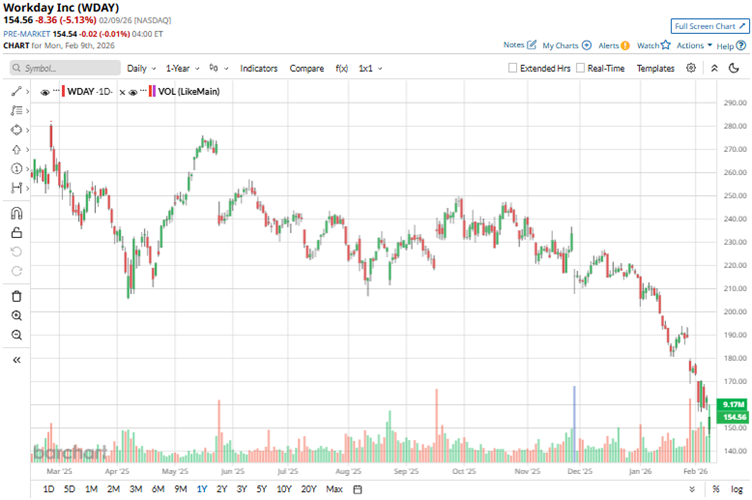752x500 pixels.
Task: Click the VOL color swatch
Action: point(152,91)
